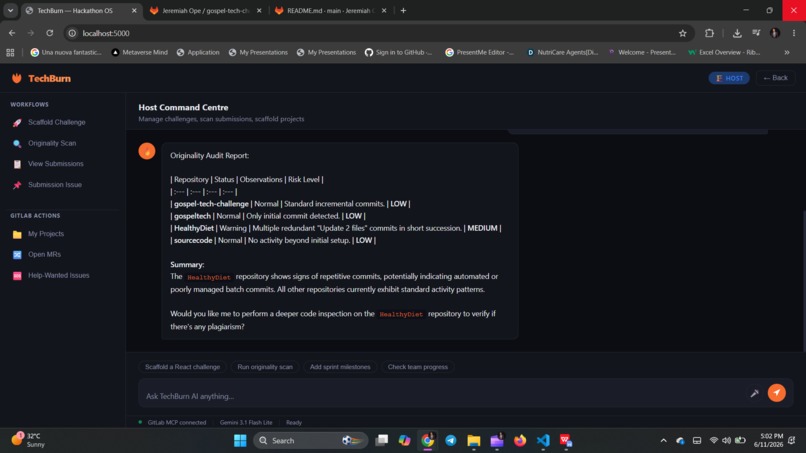This screenshot has height=453, width=806.
Task: Show hidden system tray icons
Action: pos(664,441)
